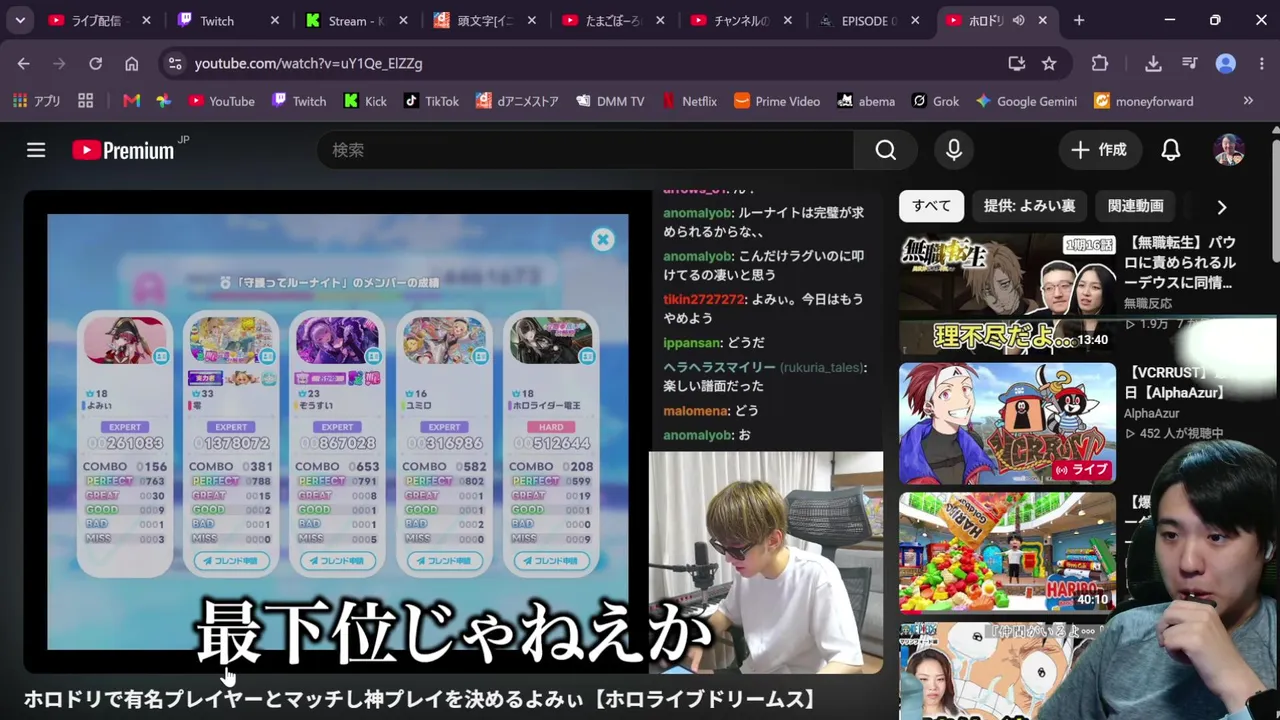Go to YouTube Premium home via logo

(x=123, y=150)
